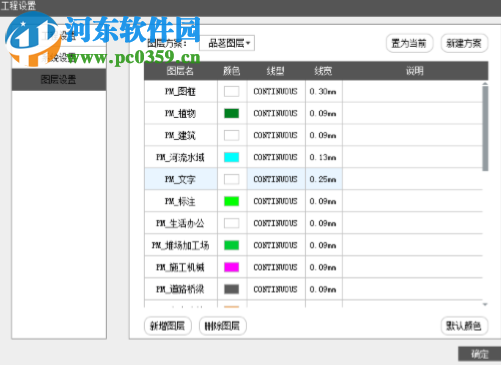Click the 线宽 column header
Image resolution: width=501 pixels, height=365 pixels.
pos(323,71)
